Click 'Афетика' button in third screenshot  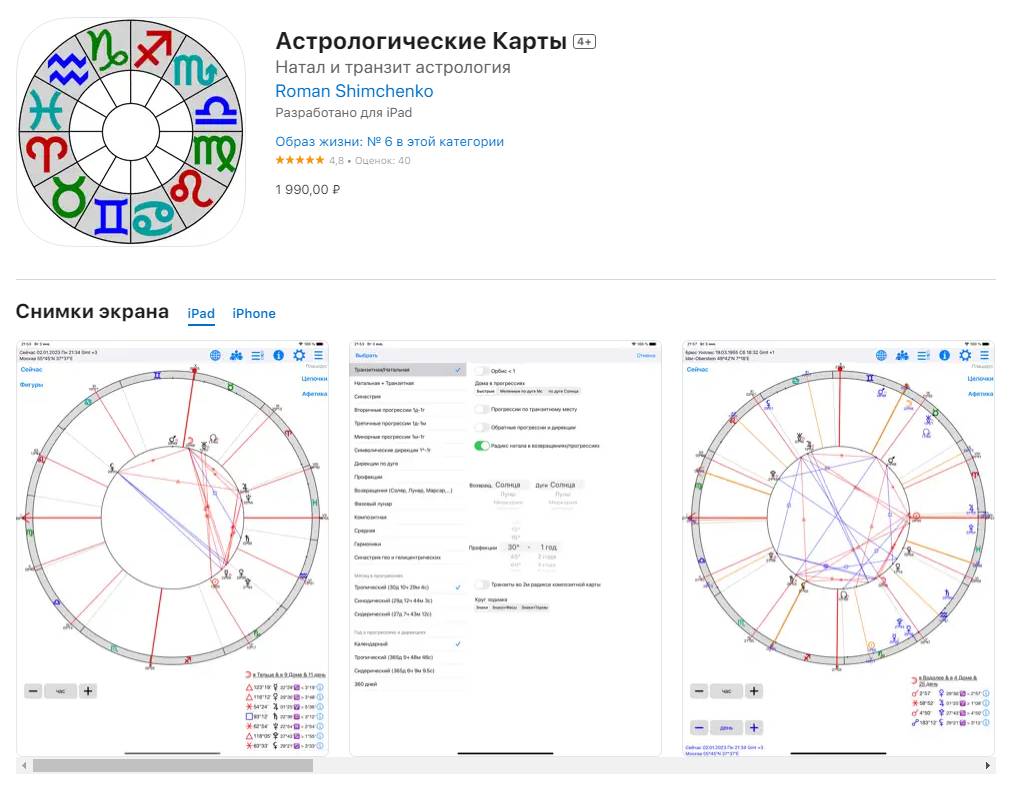[981, 393]
